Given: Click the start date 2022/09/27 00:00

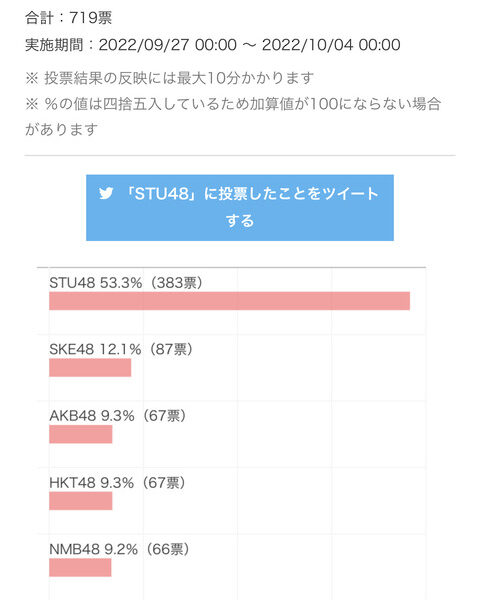Looking at the screenshot, I should click(168, 45).
